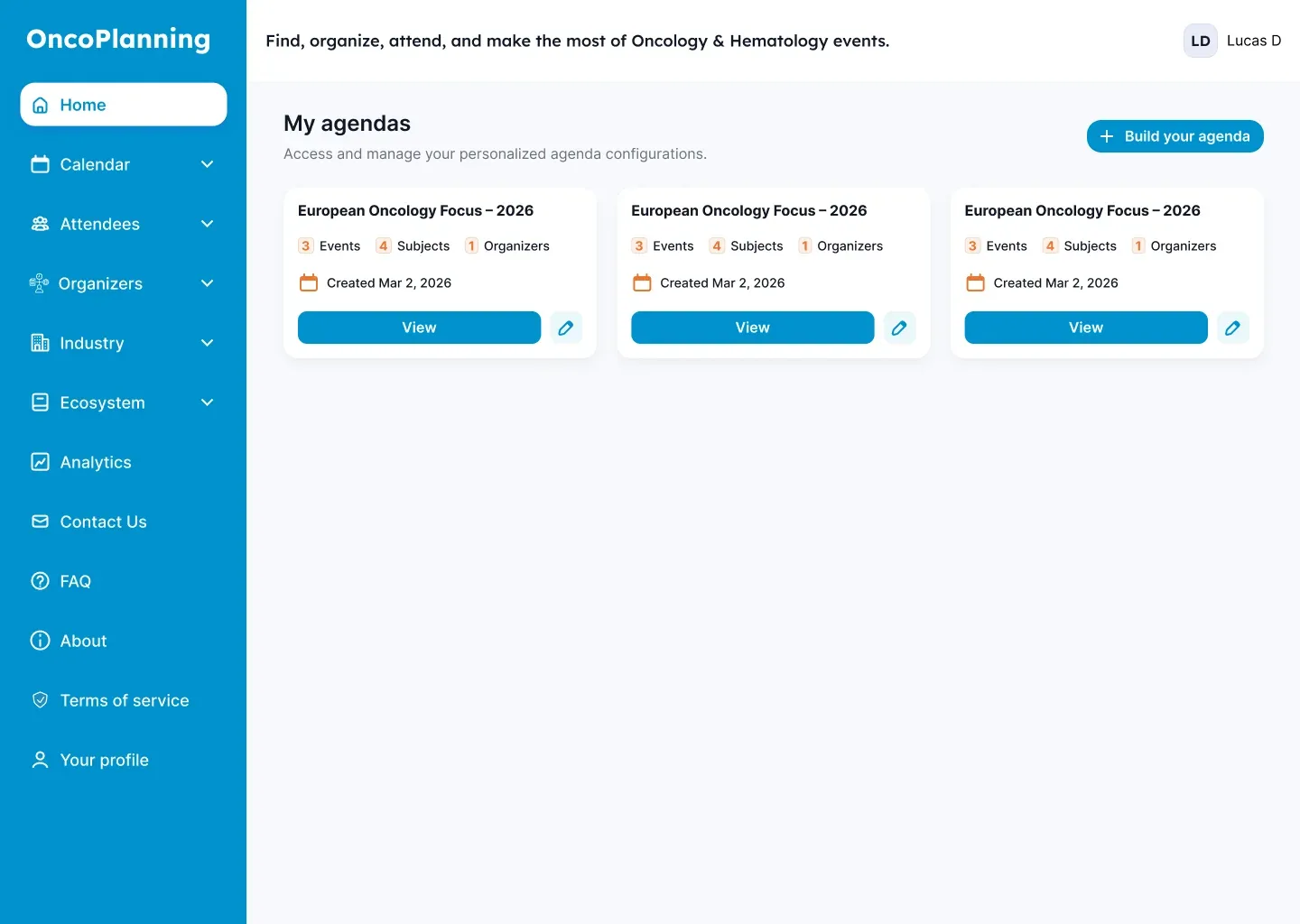
Task: Expand the Industry menu chevron
Action: point(207,343)
